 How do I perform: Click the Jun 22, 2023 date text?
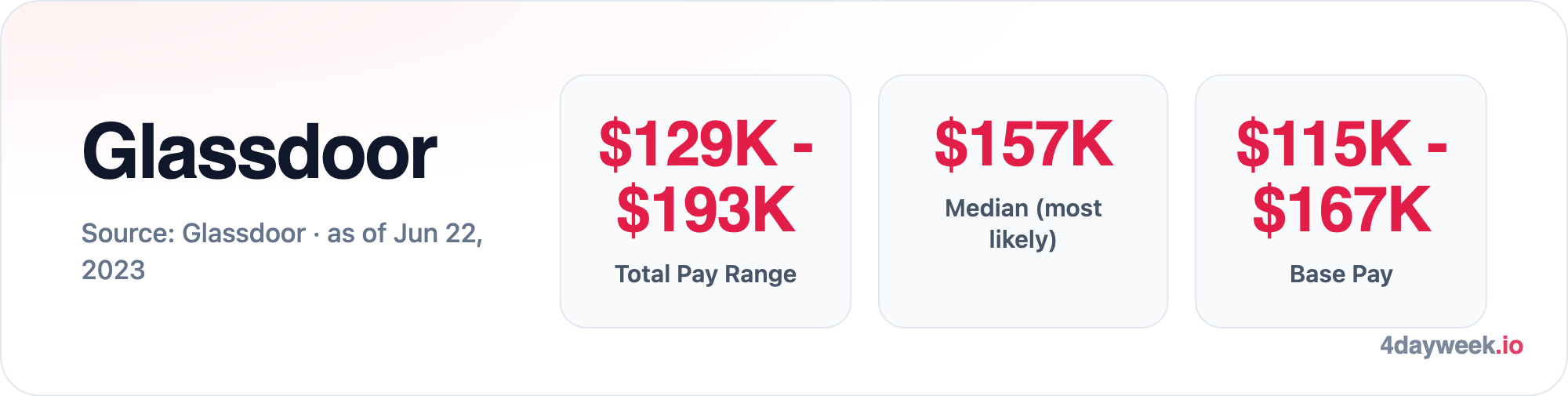[282, 252]
